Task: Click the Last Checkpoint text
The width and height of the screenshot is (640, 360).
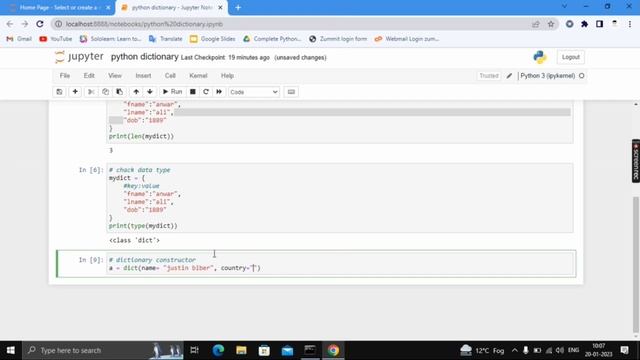Action: pos(225,58)
